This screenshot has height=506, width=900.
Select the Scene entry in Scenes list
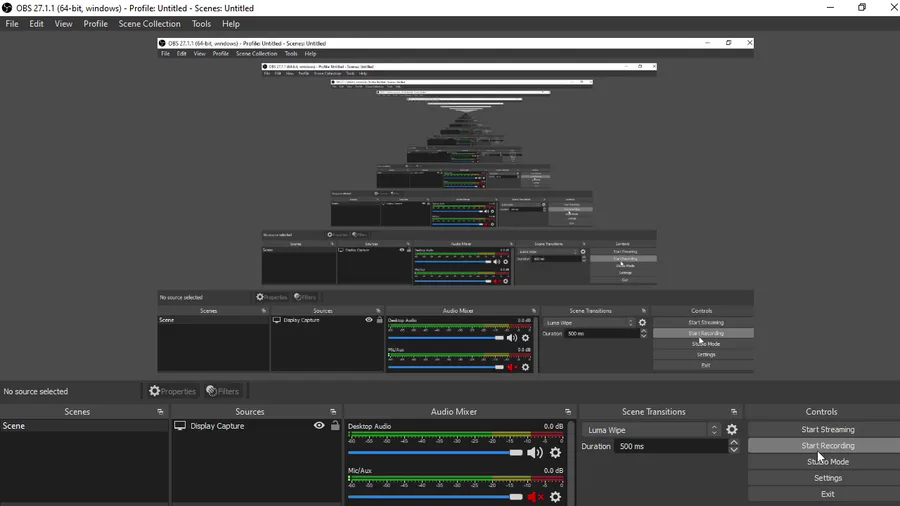coord(84,426)
